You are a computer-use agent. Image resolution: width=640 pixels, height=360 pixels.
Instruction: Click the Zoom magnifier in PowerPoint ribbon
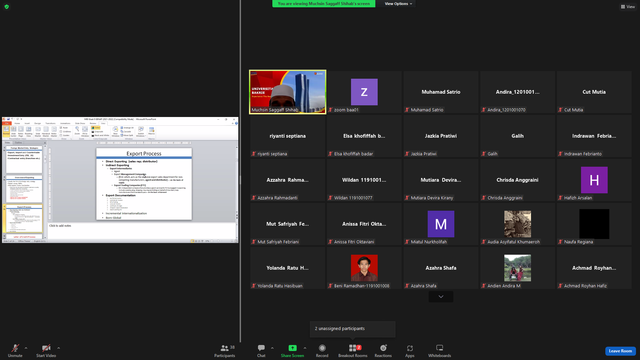click(77, 130)
